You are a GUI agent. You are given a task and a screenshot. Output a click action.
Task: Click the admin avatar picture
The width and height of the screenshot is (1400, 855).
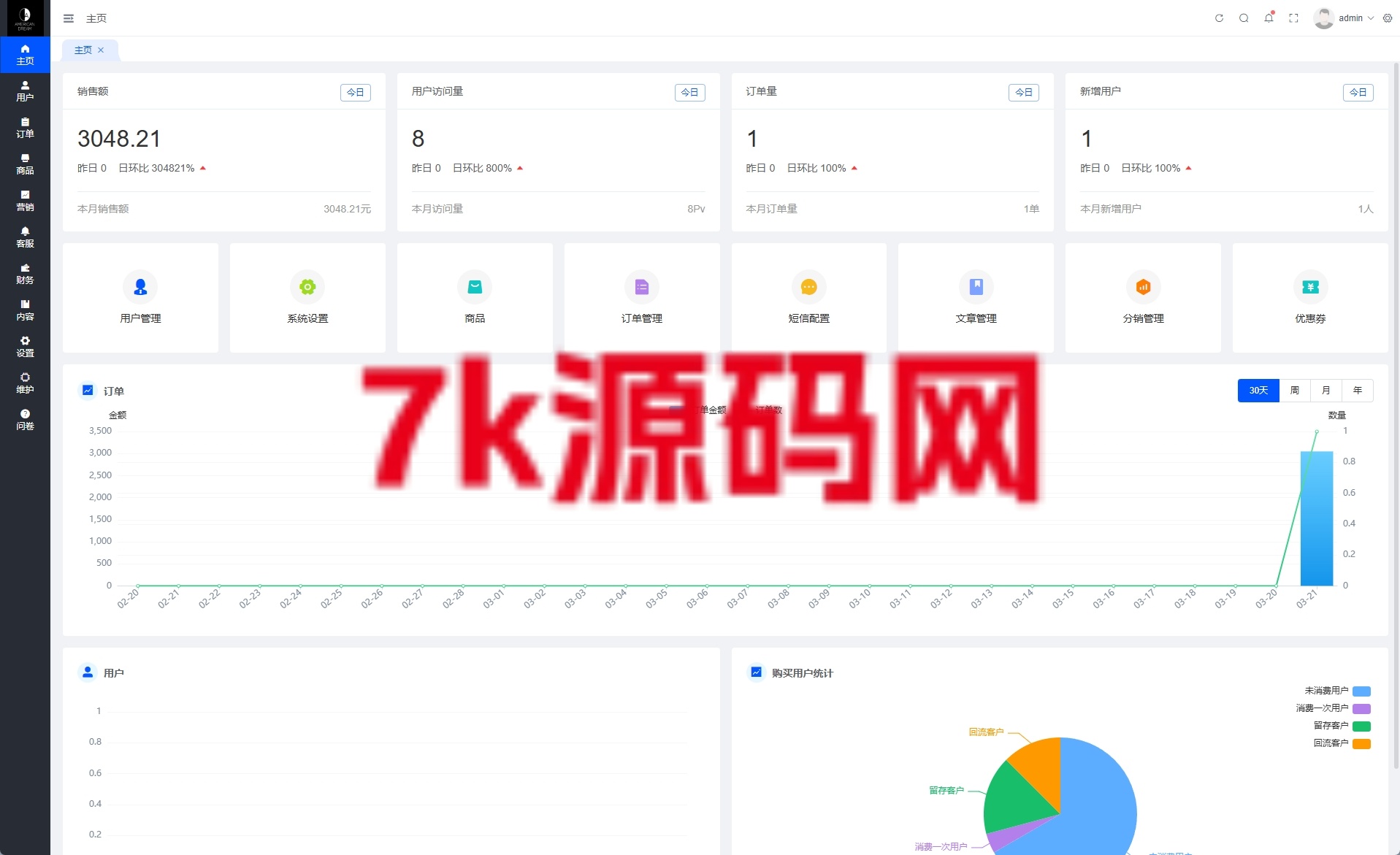click(x=1323, y=18)
